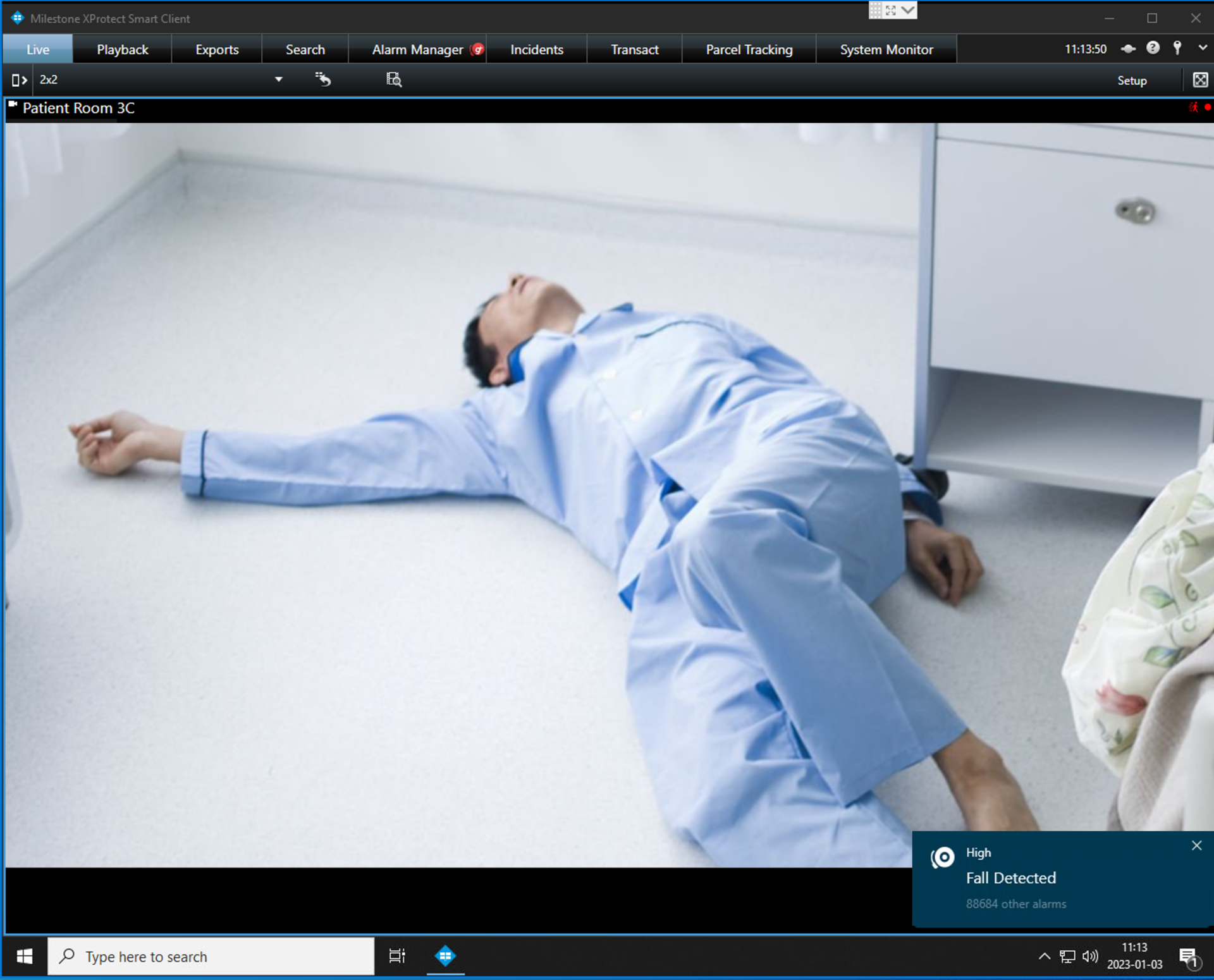The width and height of the screenshot is (1214, 980).
Task: Switch to the Playback tab
Action: [x=122, y=49]
